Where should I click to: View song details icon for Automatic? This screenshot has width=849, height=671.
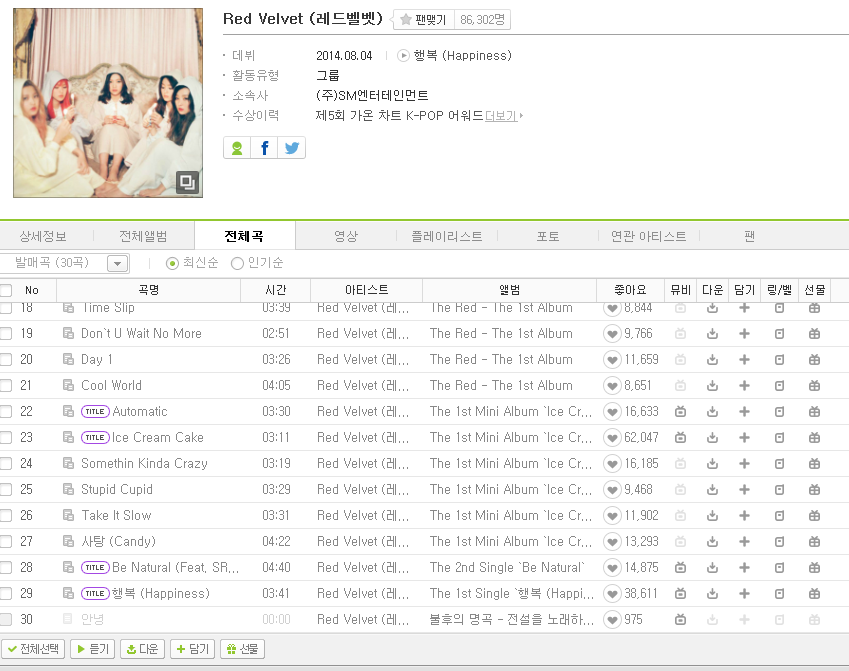pyautogui.click(x=68, y=412)
